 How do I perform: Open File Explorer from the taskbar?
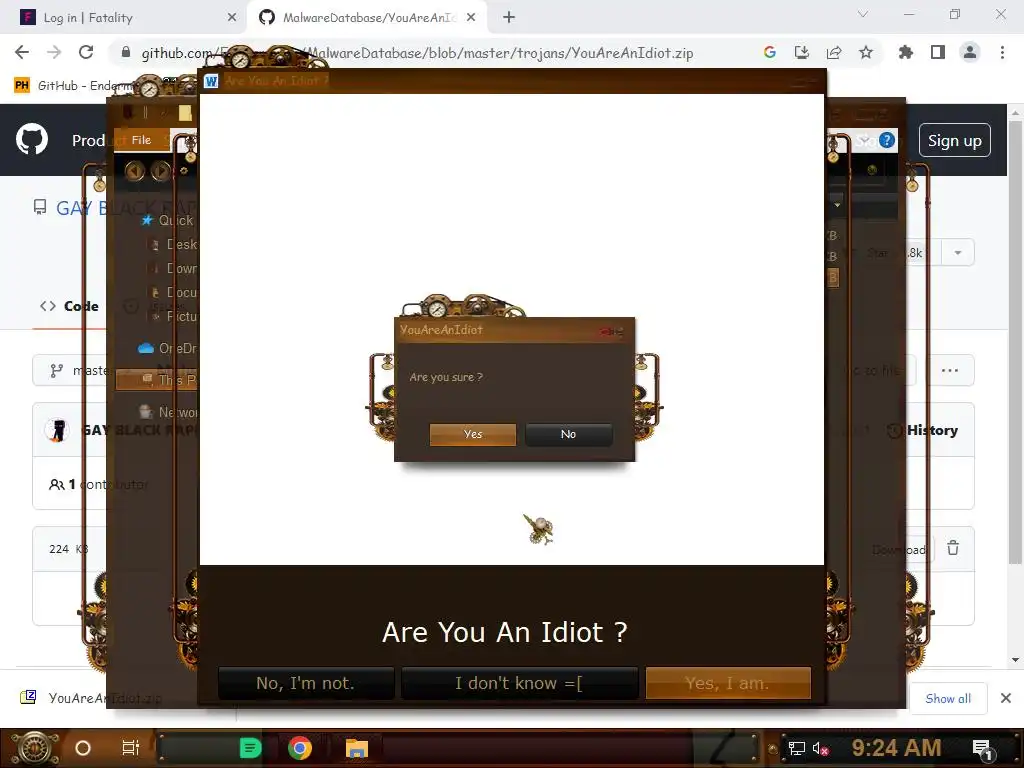pyautogui.click(x=357, y=748)
